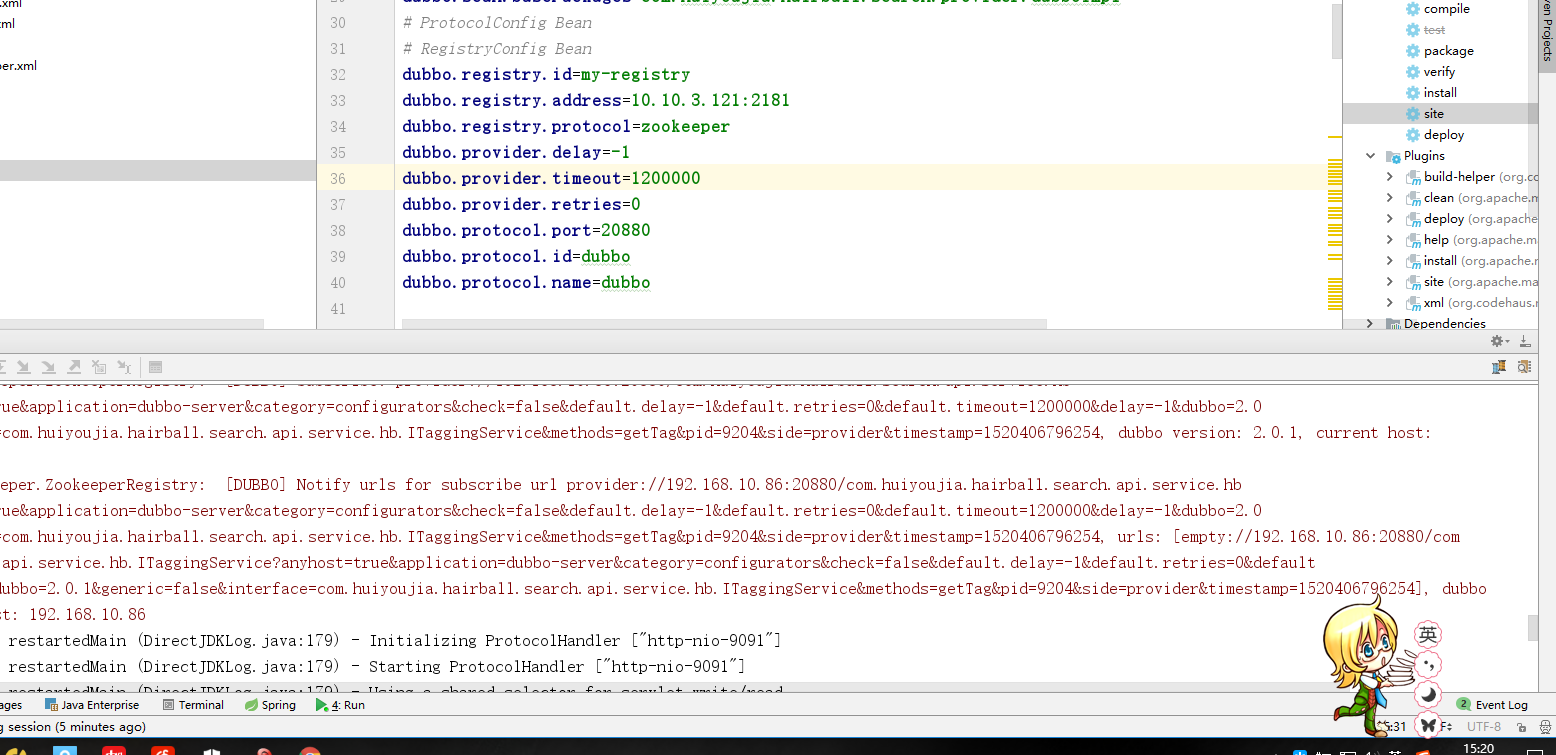Click the IME moon icon bubble
1556x755 pixels.
[1429, 693]
